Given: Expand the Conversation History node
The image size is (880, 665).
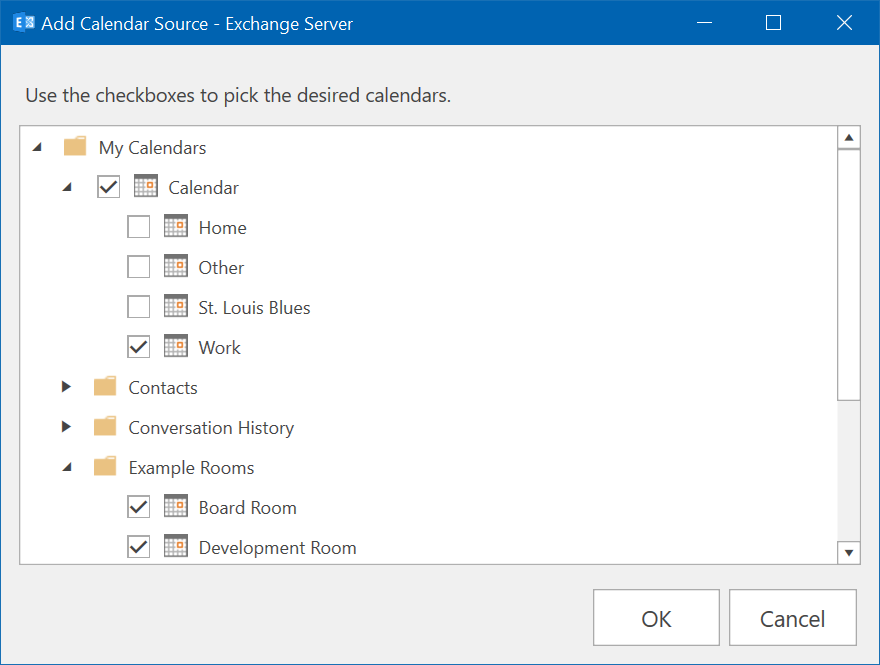Looking at the screenshot, I should click(66, 426).
